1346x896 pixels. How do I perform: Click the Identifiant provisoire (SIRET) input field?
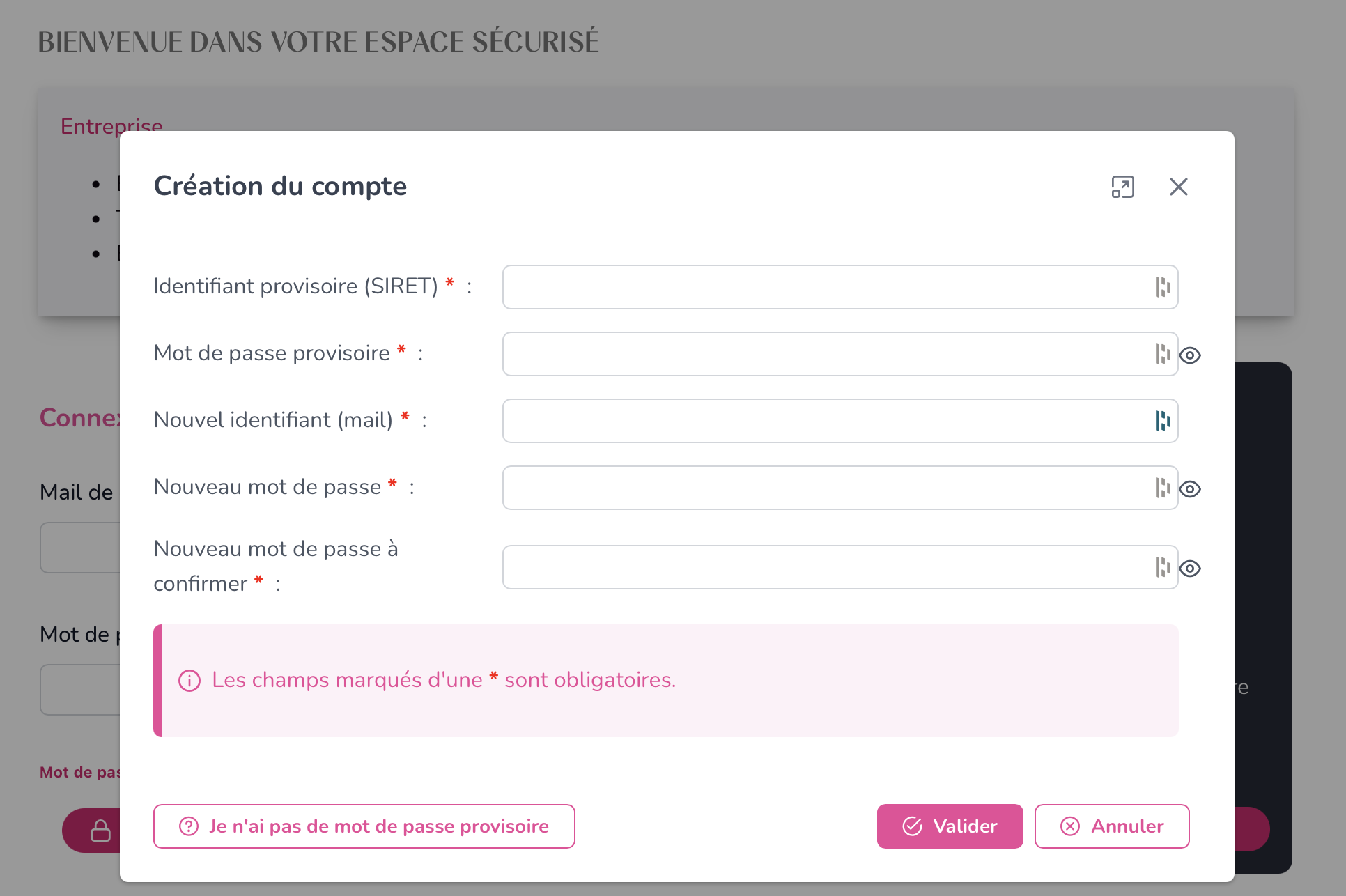pos(840,287)
